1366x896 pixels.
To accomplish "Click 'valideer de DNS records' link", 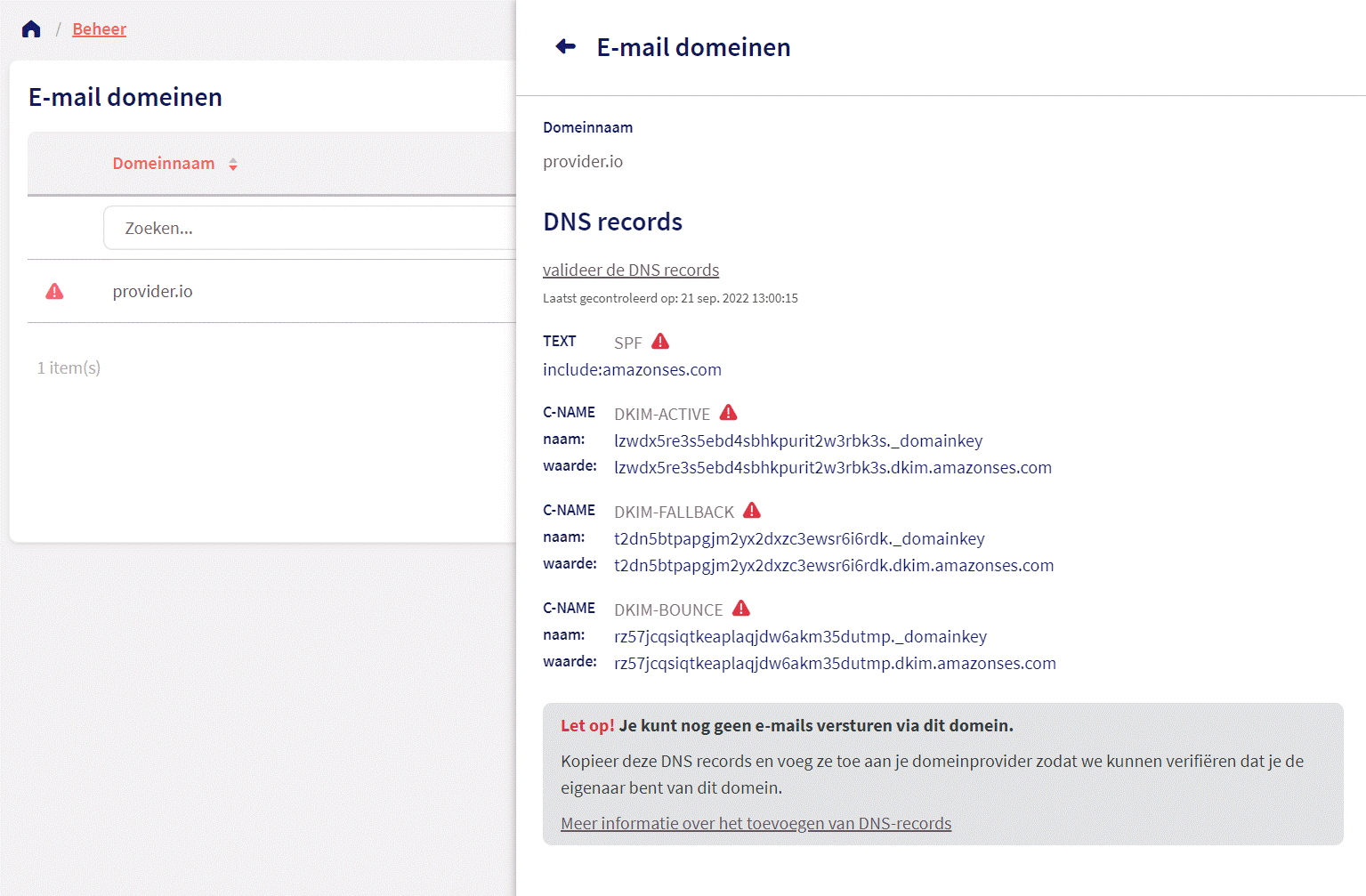I will [631, 270].
